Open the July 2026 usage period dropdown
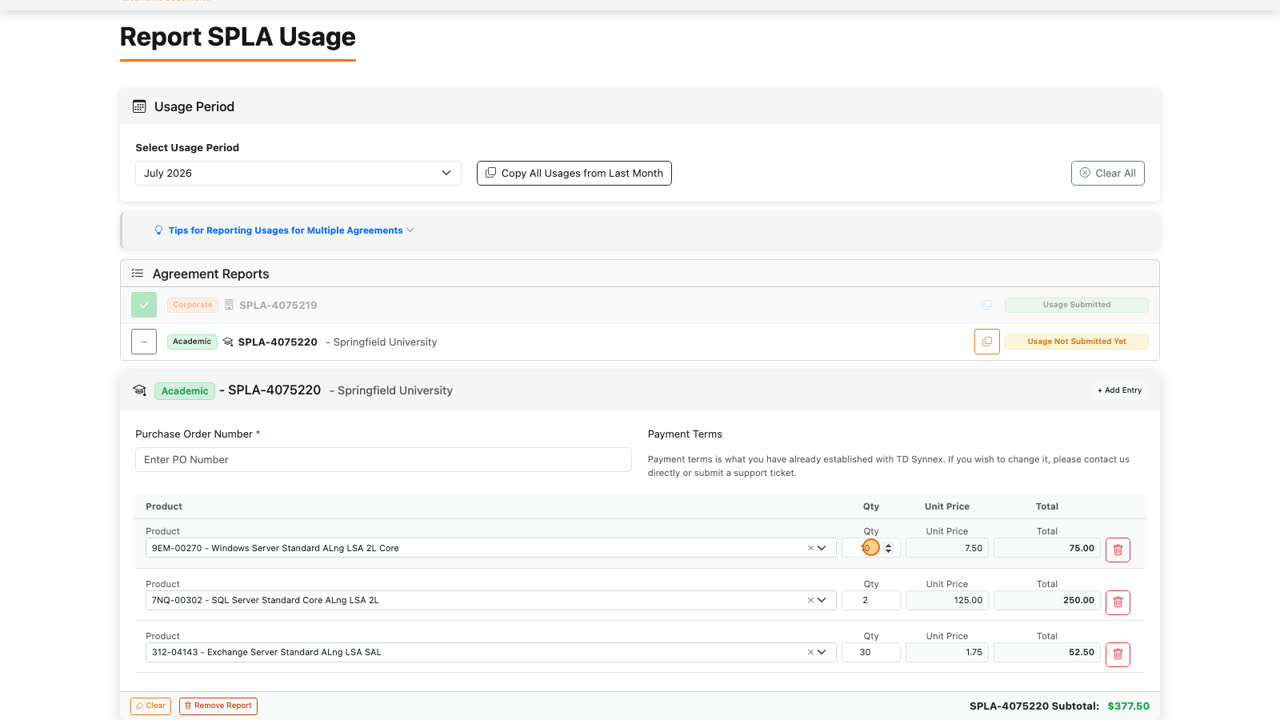1280x720 pixels. [298, 173]
